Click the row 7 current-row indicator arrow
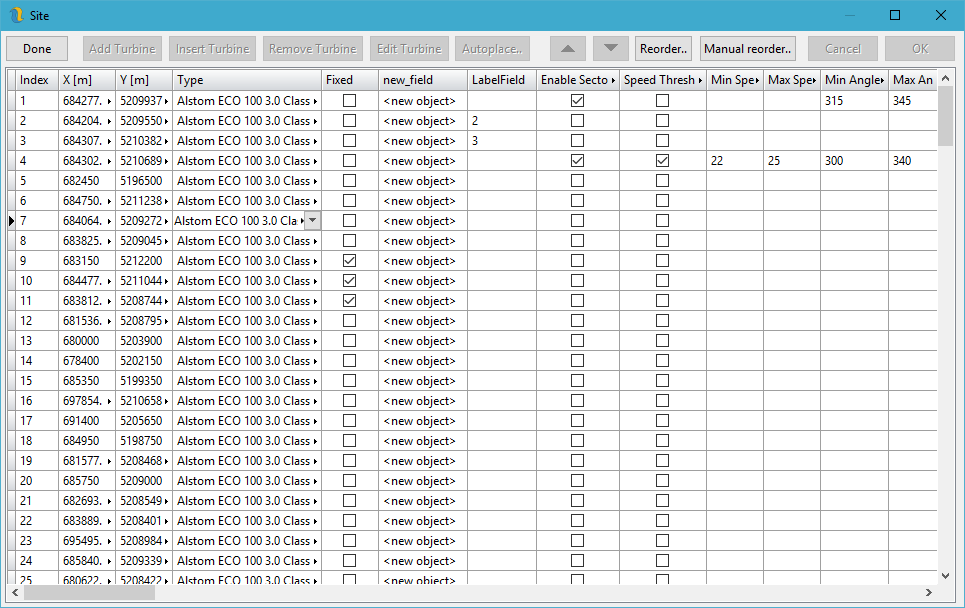 click(x=11, y=220)
